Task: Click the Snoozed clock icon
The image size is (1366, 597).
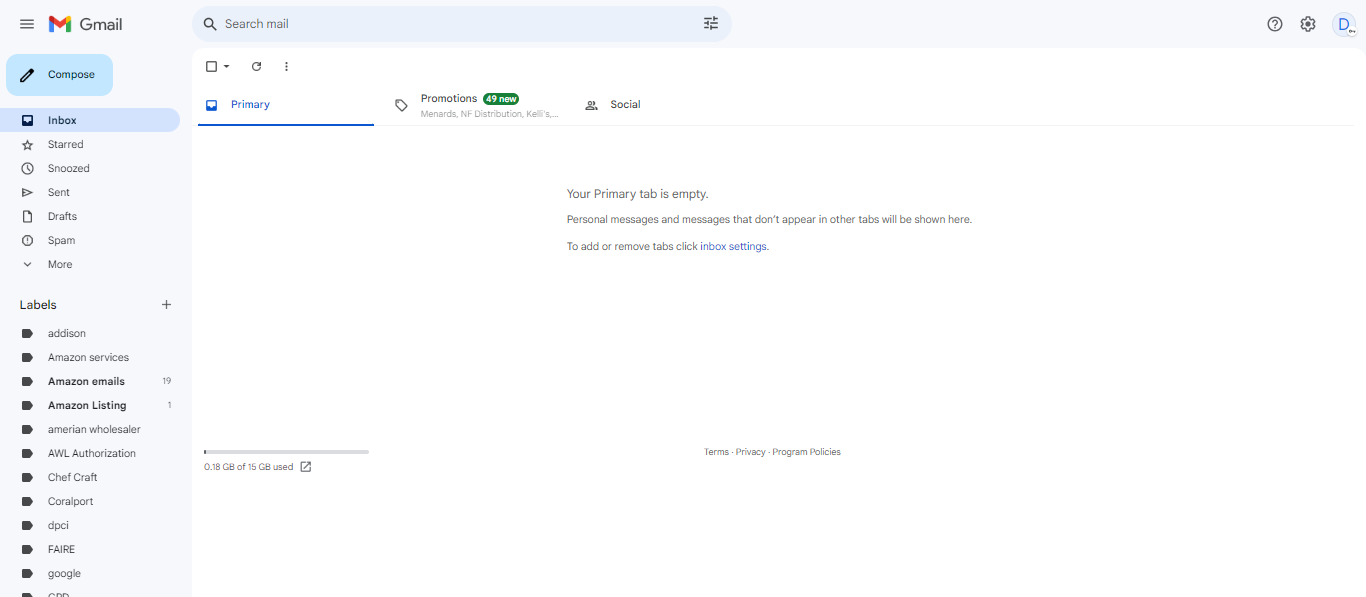Action: [x=28, y=169]
